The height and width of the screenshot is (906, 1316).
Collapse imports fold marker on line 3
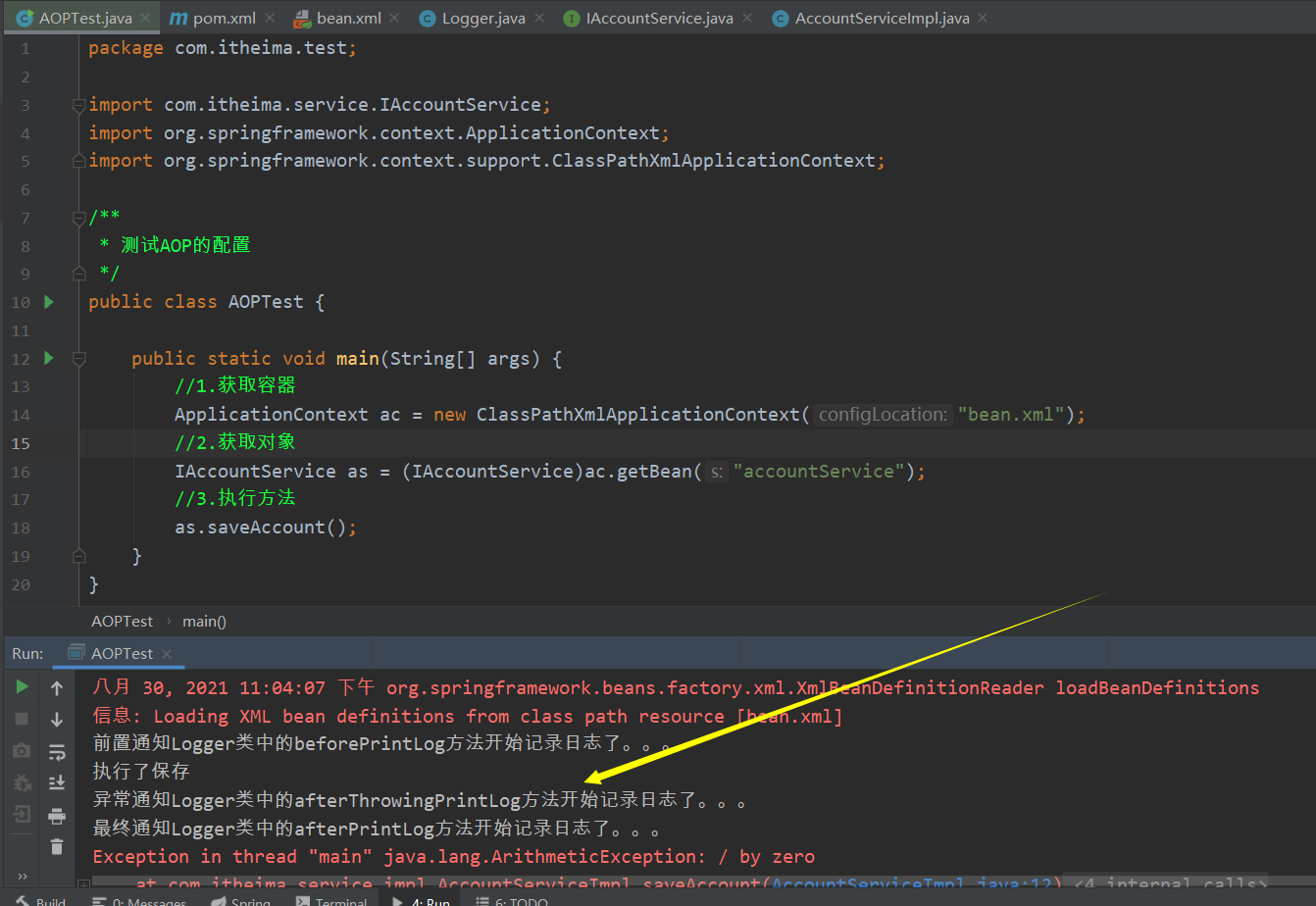coord(79,105)
